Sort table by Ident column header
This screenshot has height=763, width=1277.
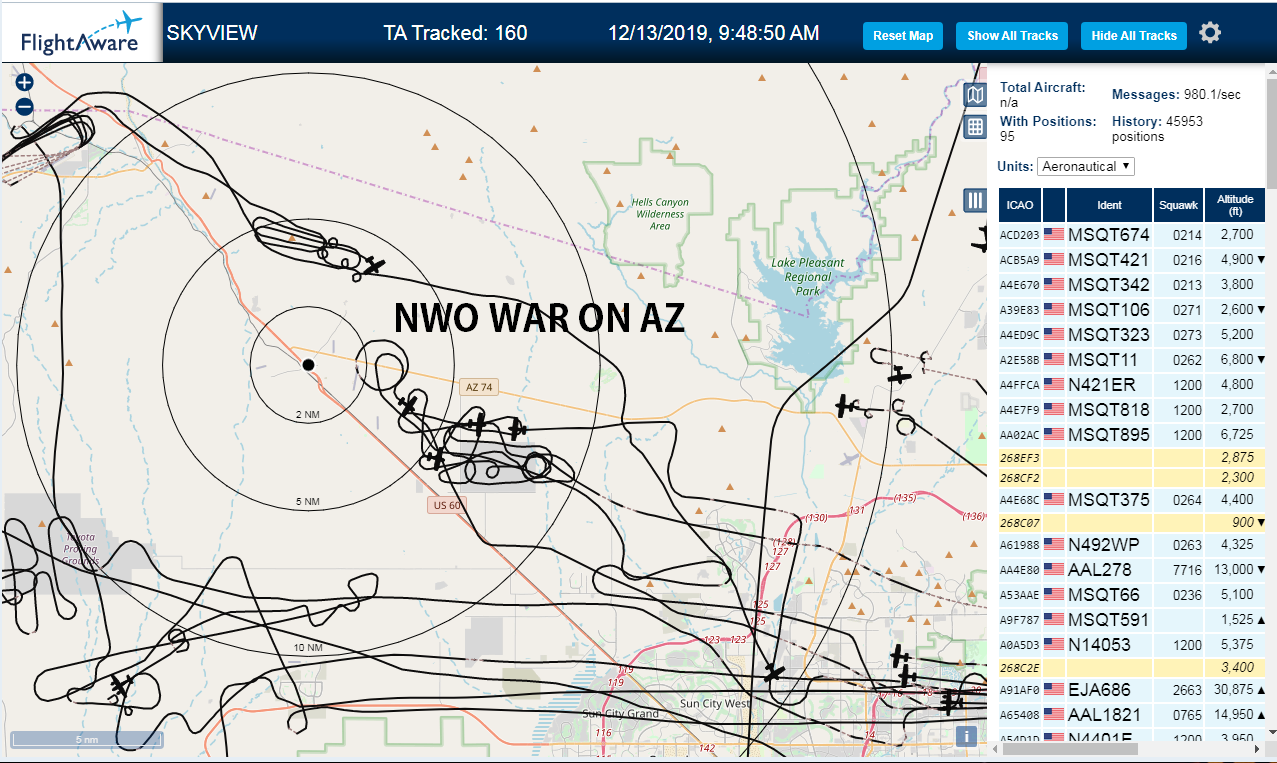point(1109,205)
